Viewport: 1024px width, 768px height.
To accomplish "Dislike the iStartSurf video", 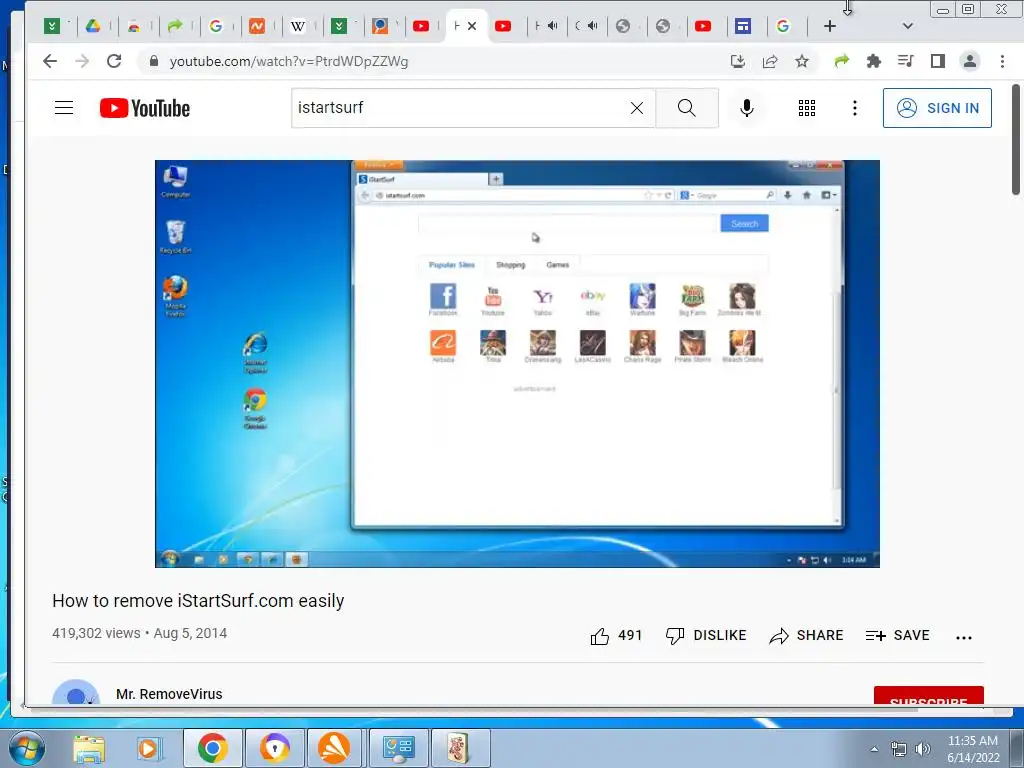I will pyautogui.click(x=705, y=635).
